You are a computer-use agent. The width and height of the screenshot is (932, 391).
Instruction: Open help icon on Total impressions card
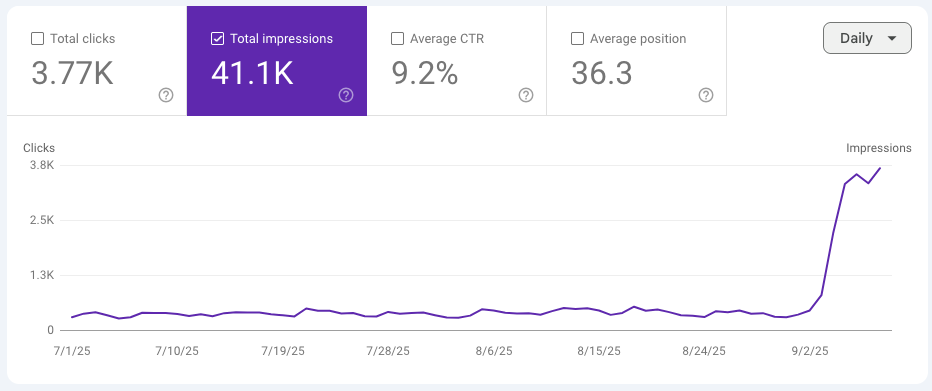point(346,95)
